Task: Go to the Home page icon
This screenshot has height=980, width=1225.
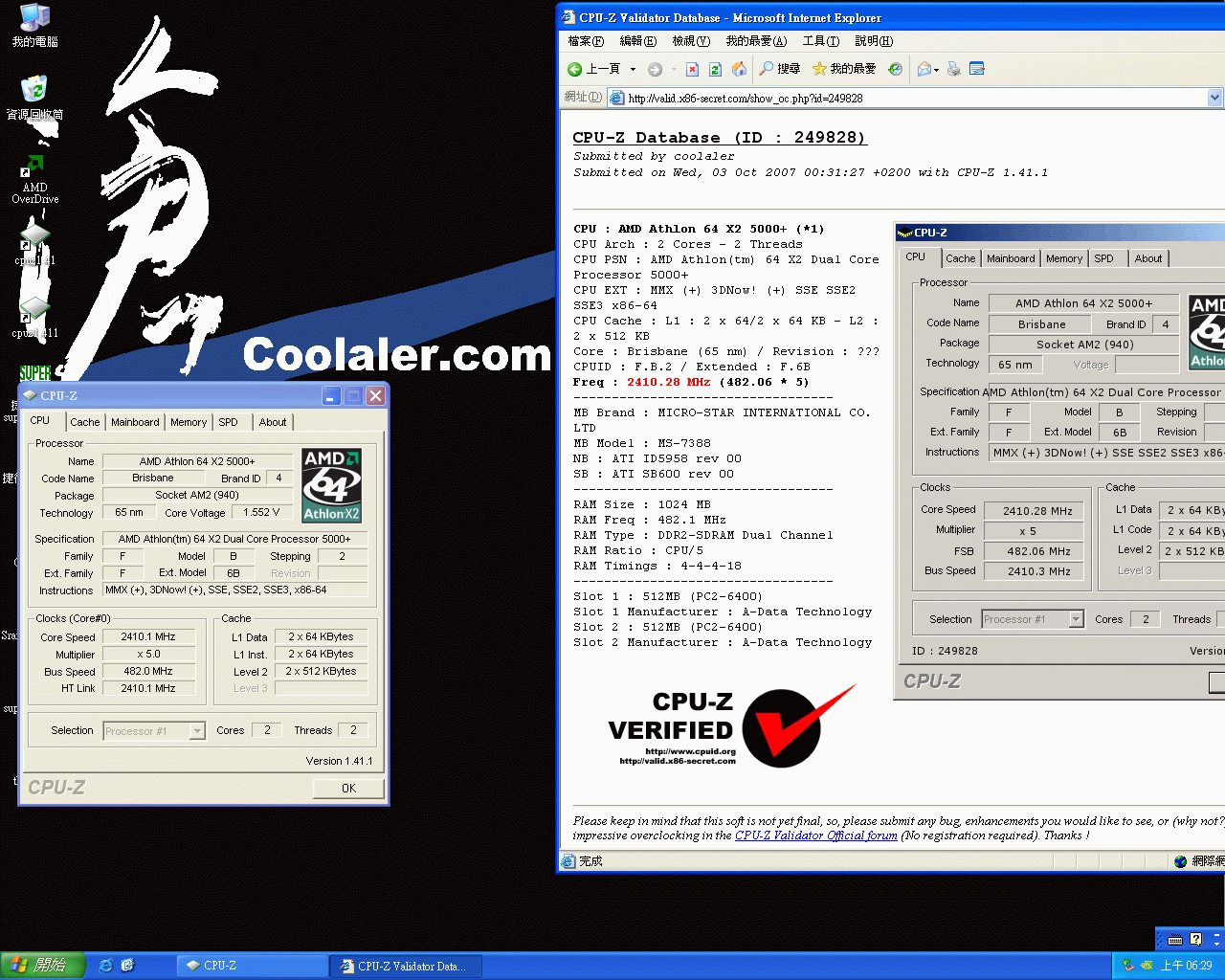Action: [739, 69]
